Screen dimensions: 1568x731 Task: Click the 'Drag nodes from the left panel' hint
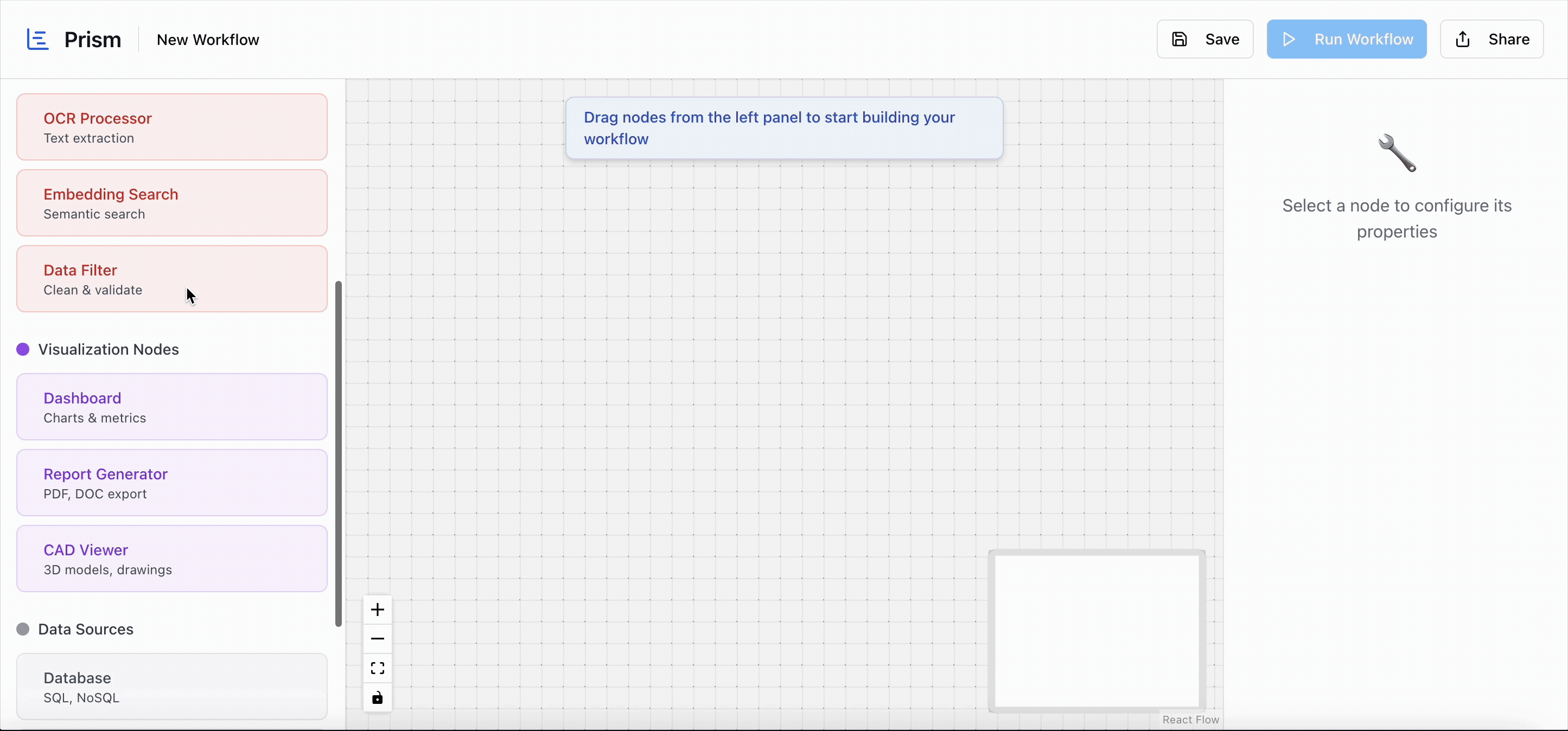click(784, 129)
